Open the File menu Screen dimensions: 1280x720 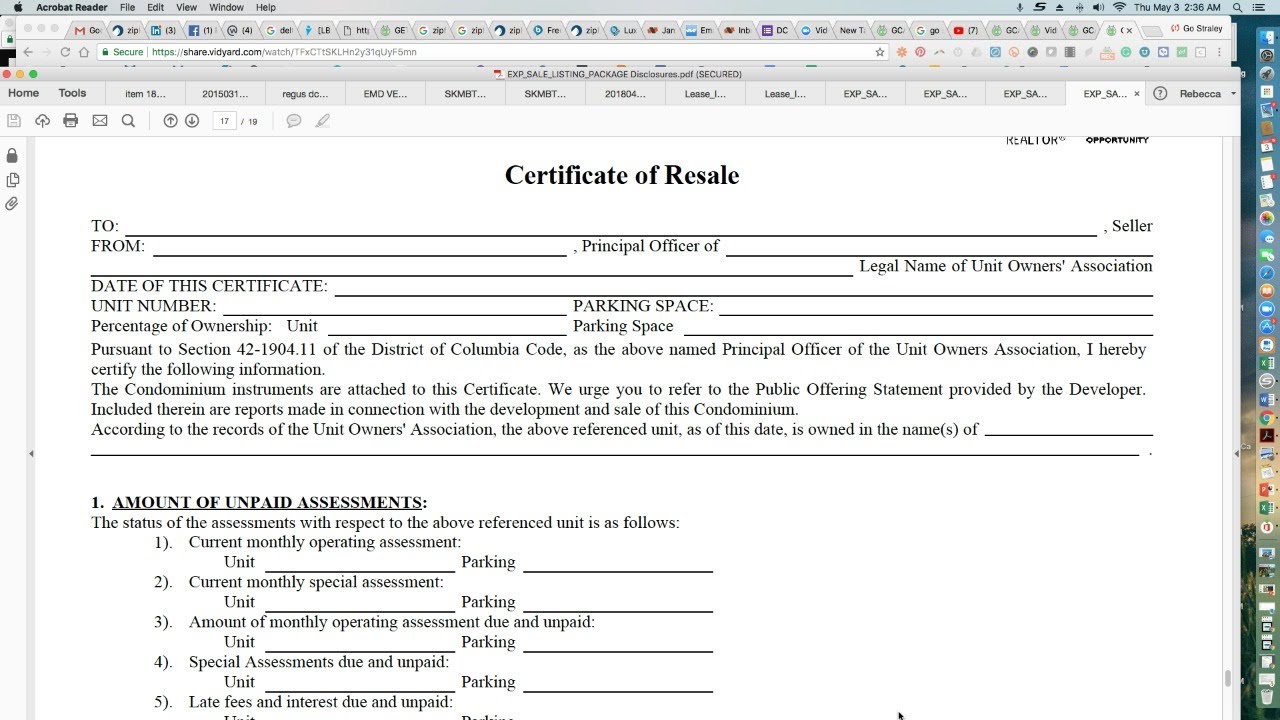coord(127,7)
